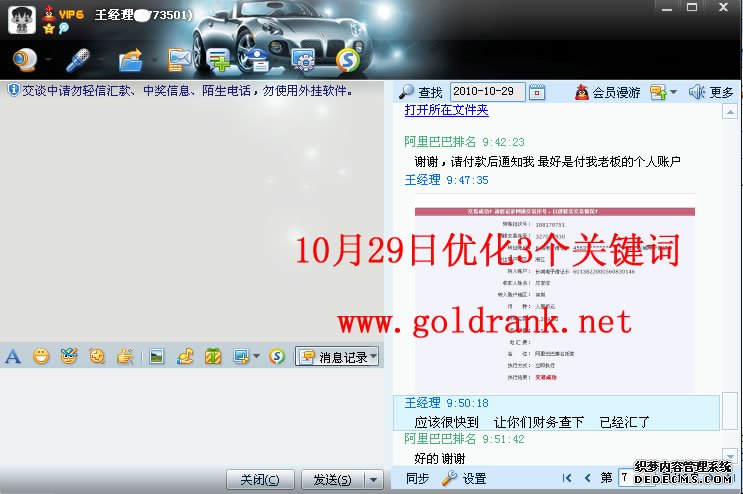Expand send options dropdown arrow
Screen dimensions: 743x494
click(373, 480)
